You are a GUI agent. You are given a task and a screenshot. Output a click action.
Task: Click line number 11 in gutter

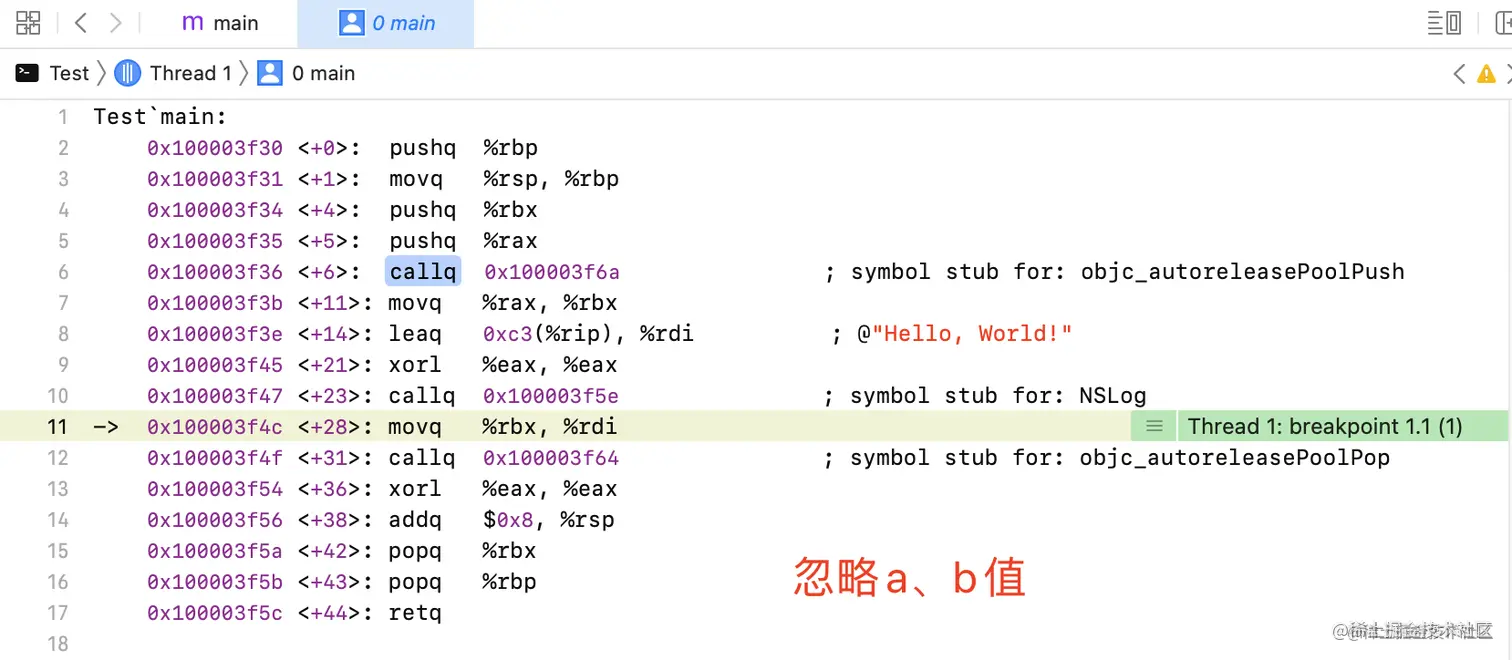57,427
